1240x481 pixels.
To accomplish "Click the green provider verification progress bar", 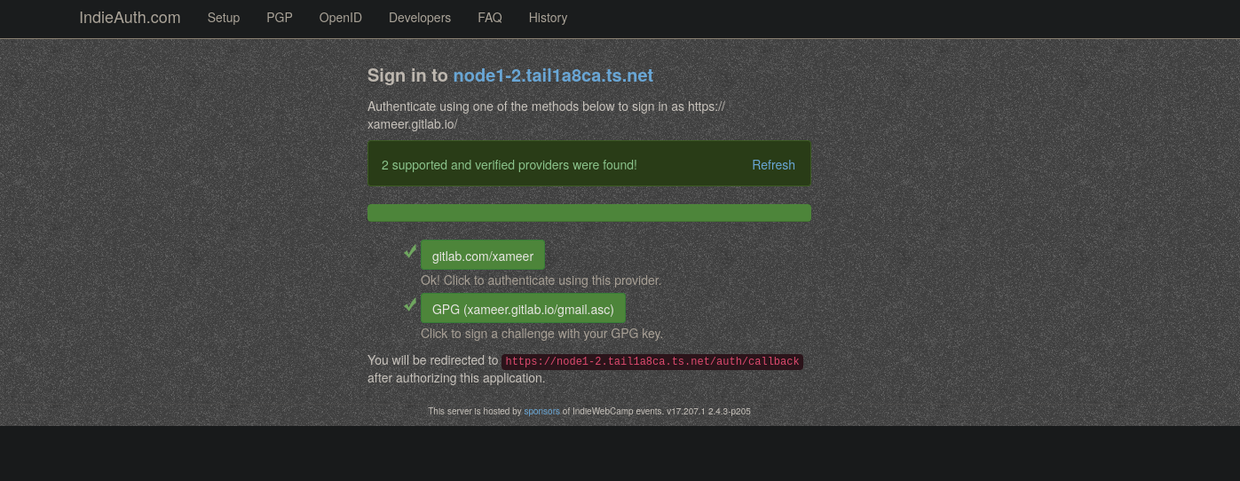I will [x=589, y=213].
